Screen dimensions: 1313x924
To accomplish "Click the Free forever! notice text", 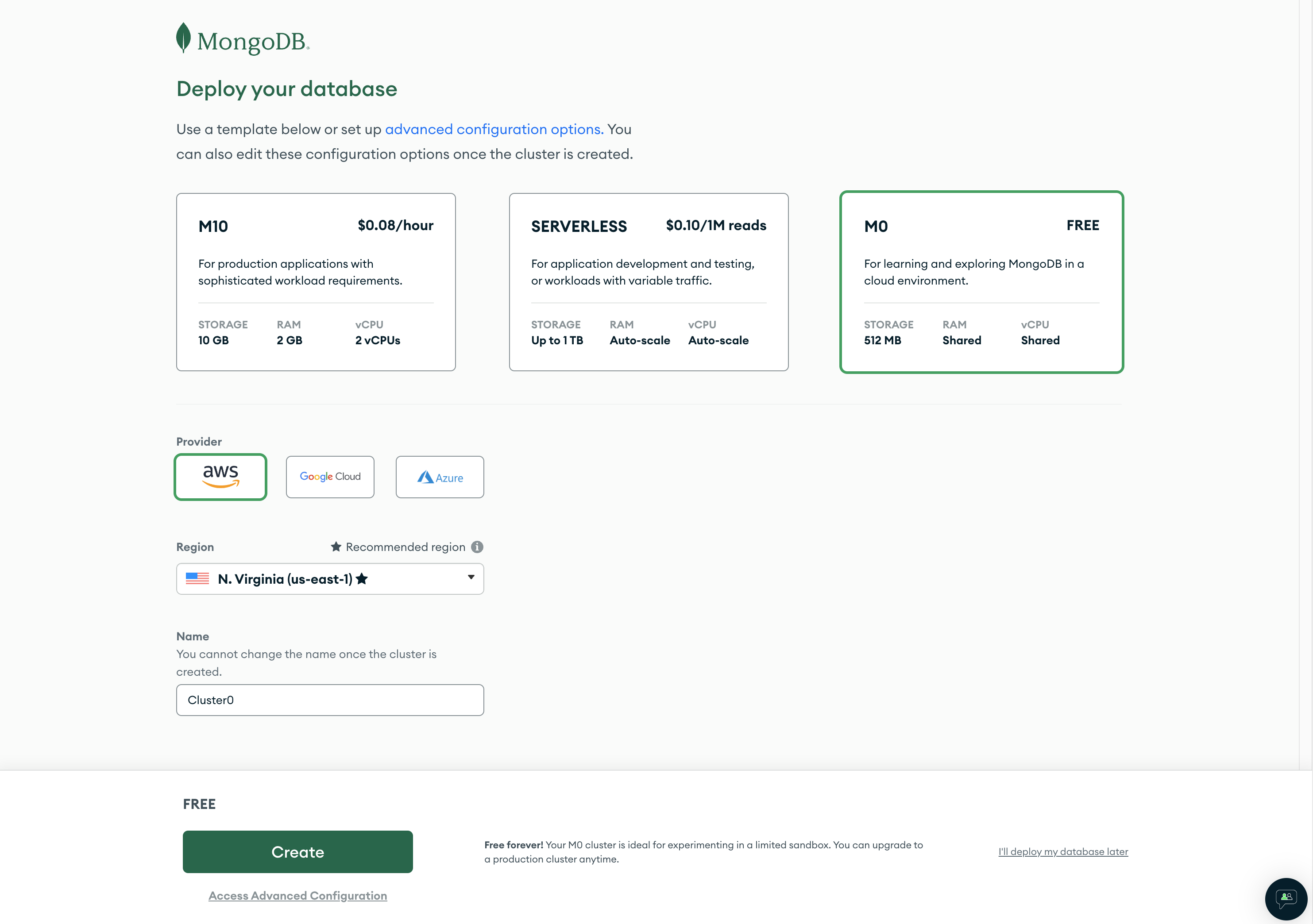I will (703, 852).
